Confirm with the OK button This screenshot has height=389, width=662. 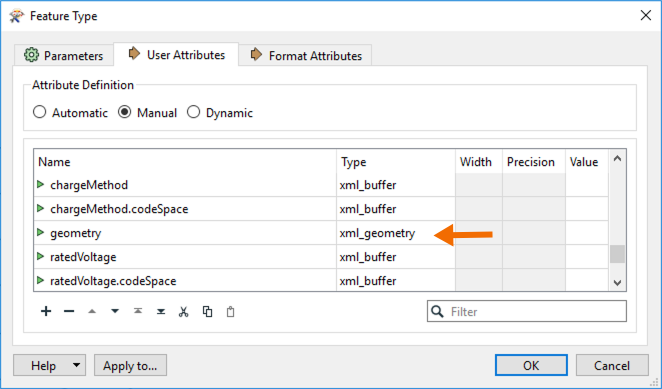[531, 365]
